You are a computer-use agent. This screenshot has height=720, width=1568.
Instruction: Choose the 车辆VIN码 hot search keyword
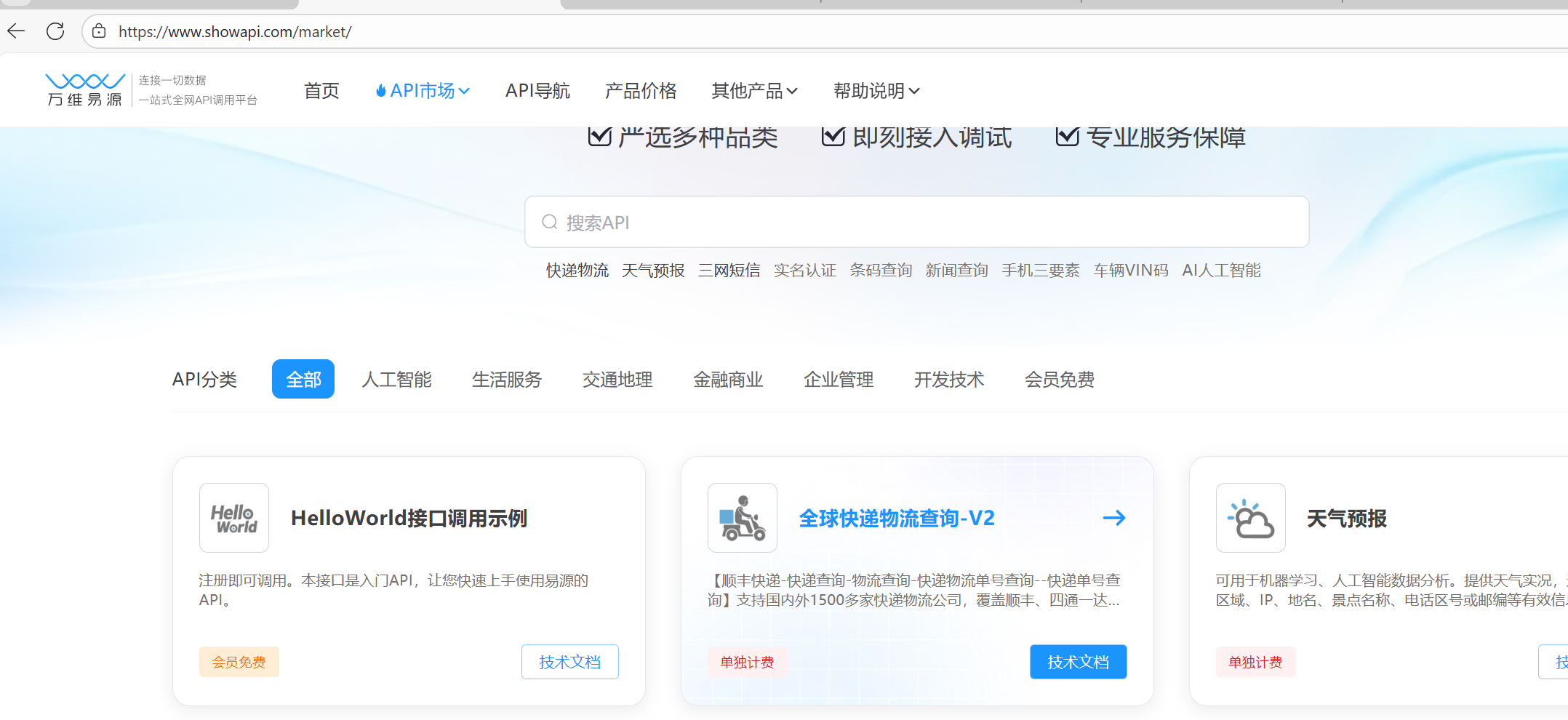(x=1132, y=271)
